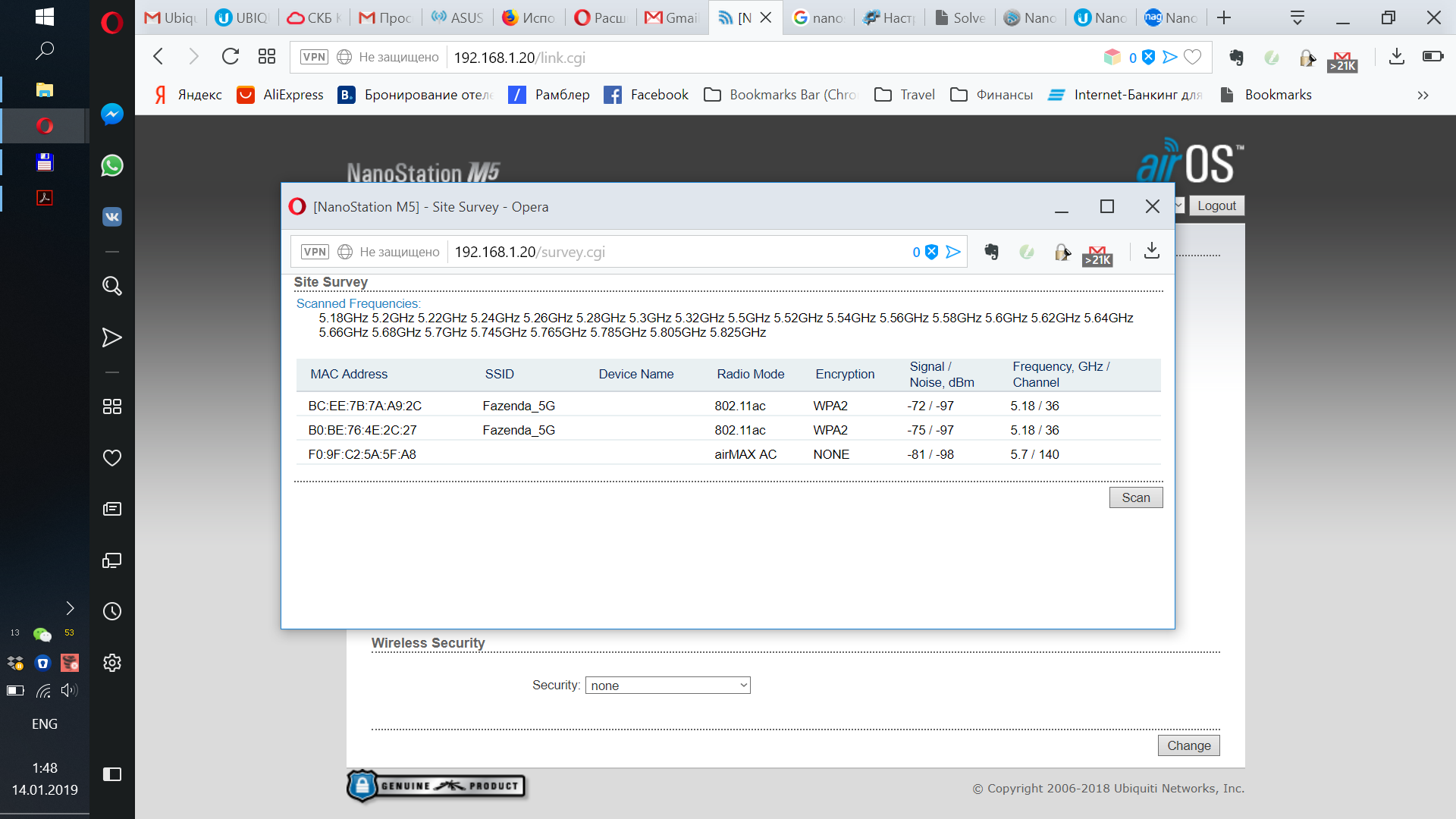Click heart bookmark icon in main address bar
Viewport: 1456px width, 819px height.
1193,57
